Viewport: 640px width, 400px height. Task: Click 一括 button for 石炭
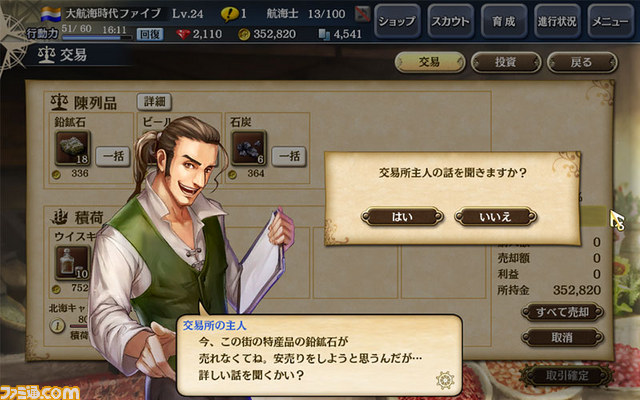click(x=289, y=156)
